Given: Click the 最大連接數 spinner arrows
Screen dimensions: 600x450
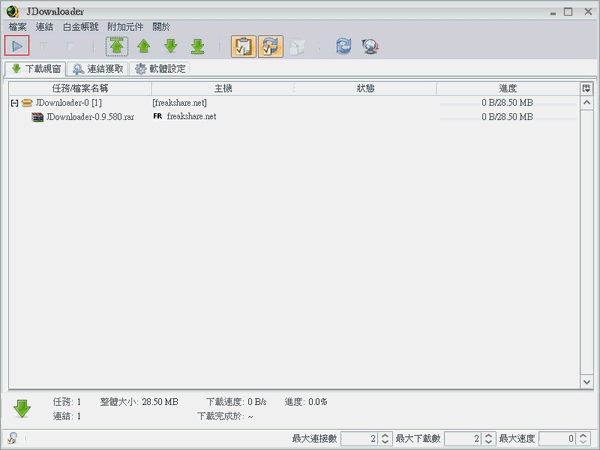Looking at the screenshot, I should pyautogui.click(x=385, y=438).
